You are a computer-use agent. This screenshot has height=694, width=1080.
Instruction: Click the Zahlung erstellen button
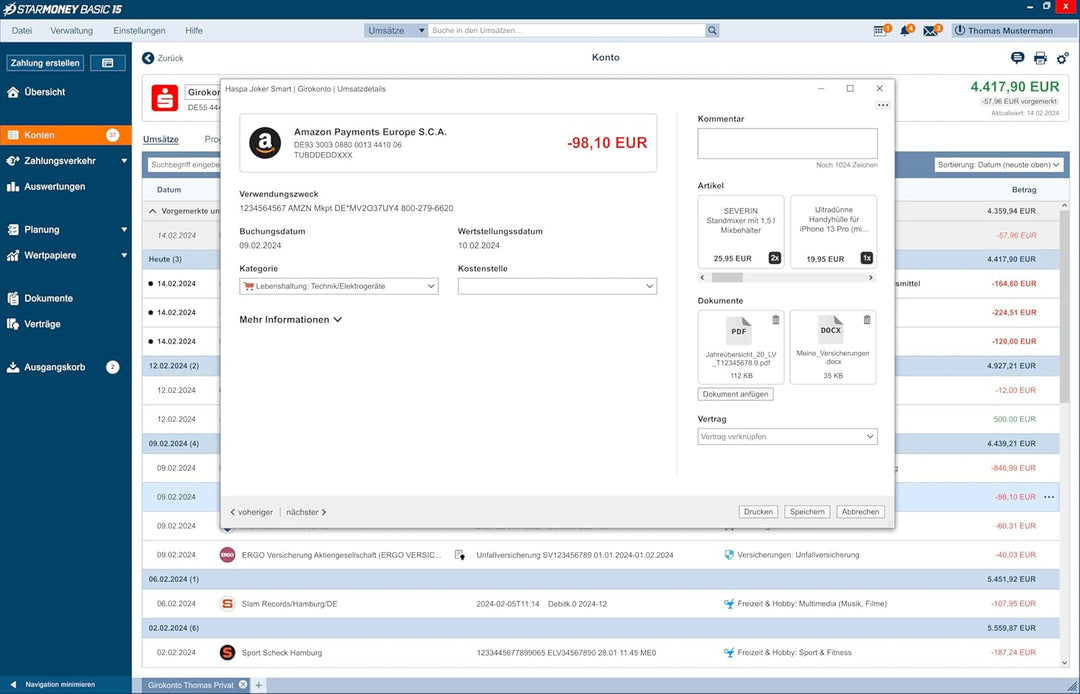(45, 63)
